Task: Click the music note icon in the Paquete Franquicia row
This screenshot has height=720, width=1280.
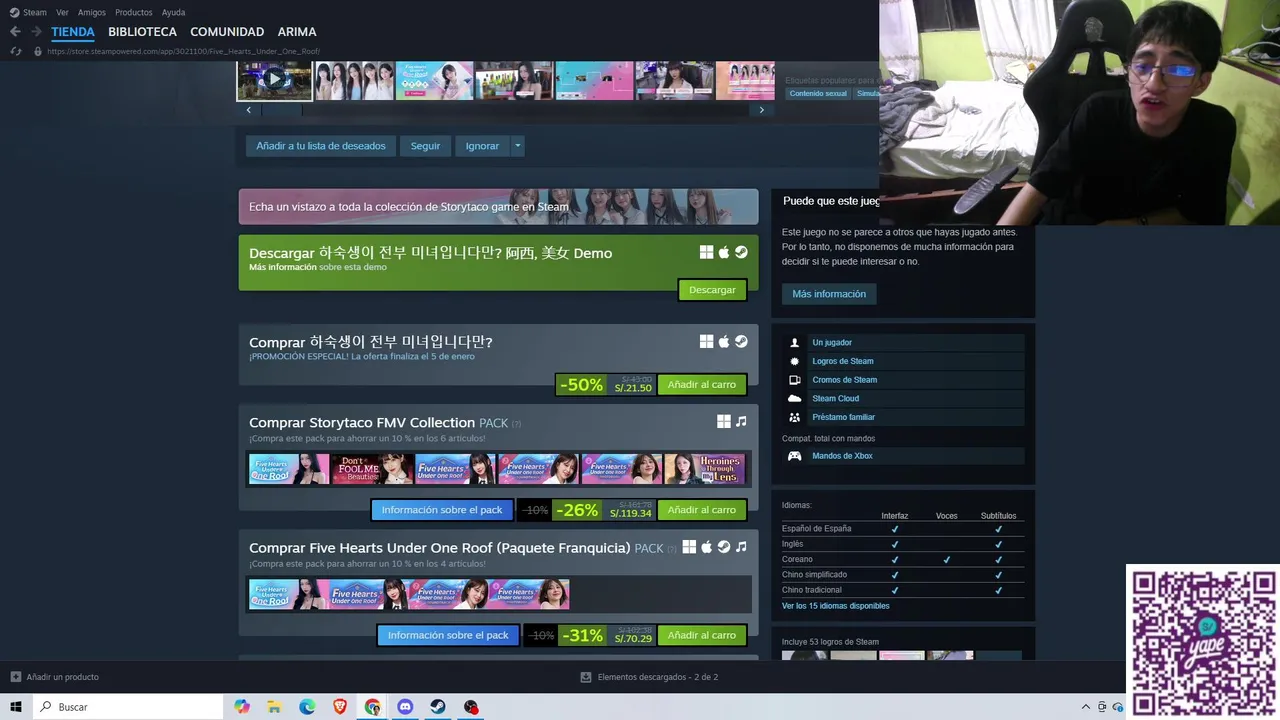Action: point(741,547)
